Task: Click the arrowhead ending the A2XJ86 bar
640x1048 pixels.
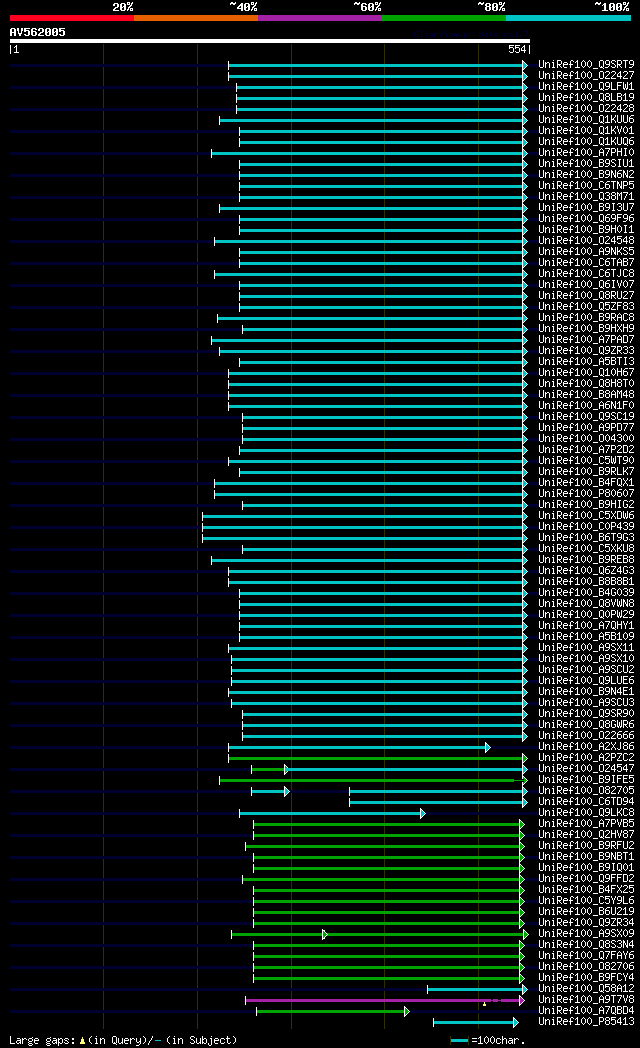Action: 488,747
